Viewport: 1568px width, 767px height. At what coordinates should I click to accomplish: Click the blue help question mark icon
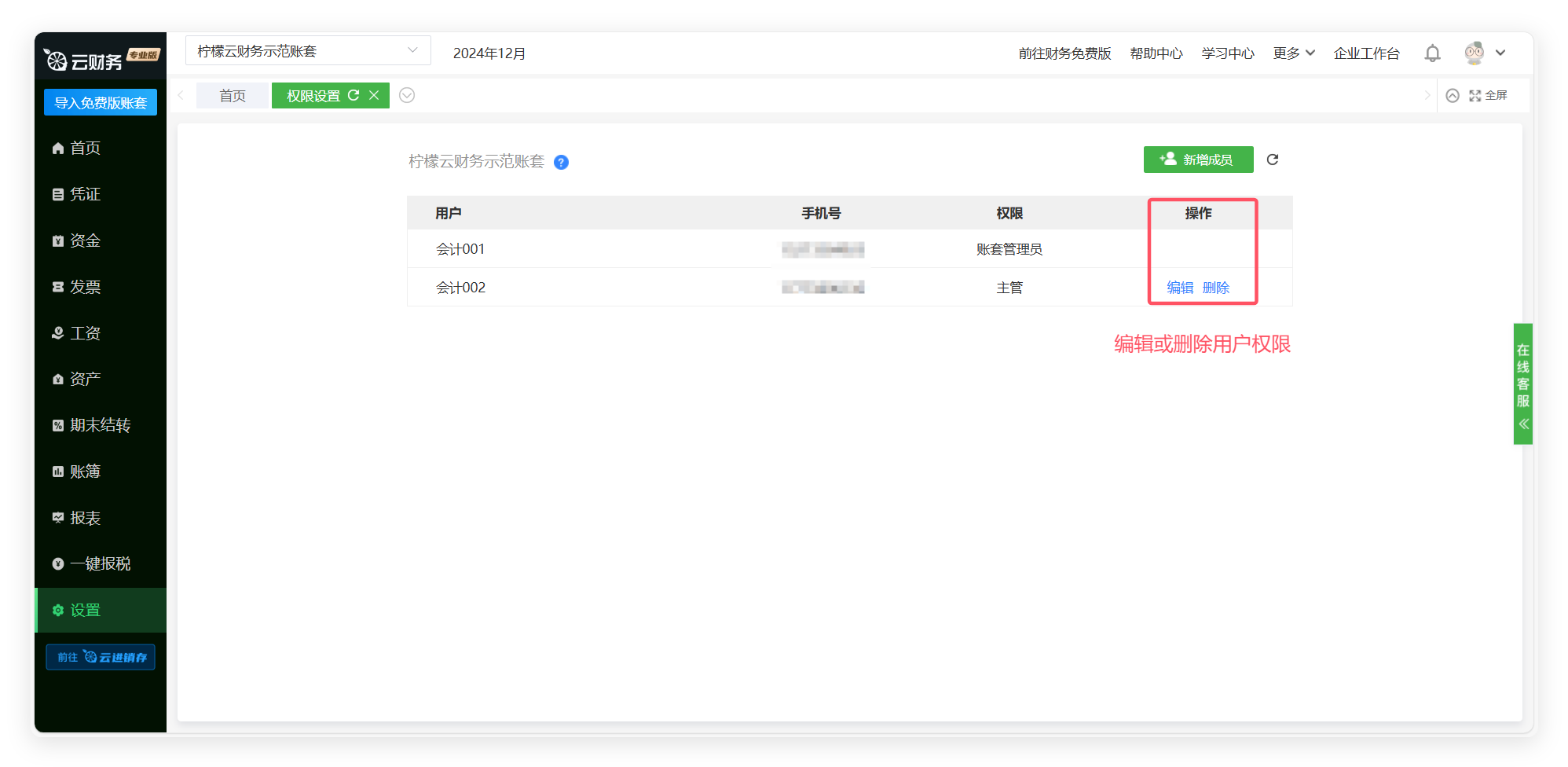click(x=561, y=162)
